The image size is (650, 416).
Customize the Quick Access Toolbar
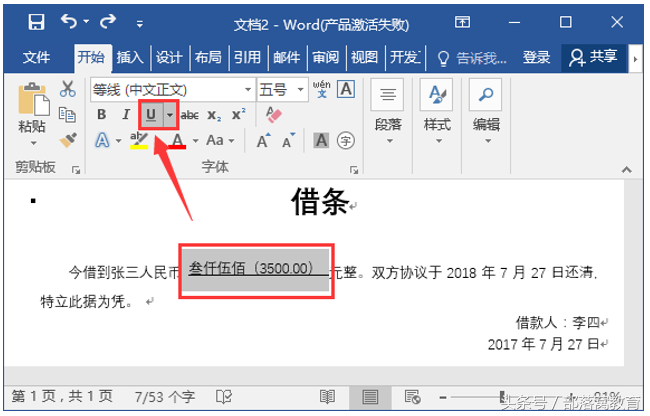(140, 24)
